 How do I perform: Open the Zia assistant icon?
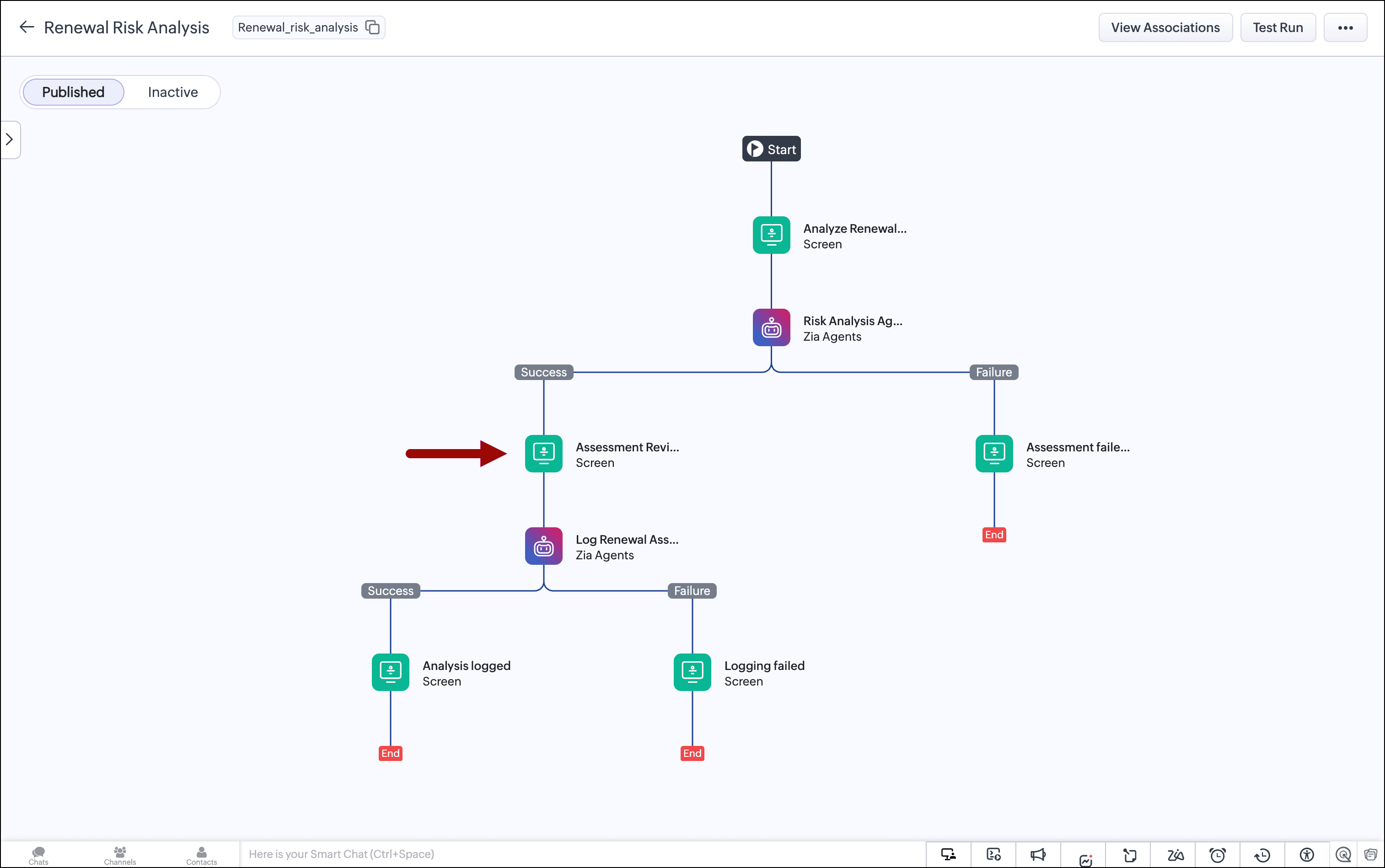(1175, 855)
